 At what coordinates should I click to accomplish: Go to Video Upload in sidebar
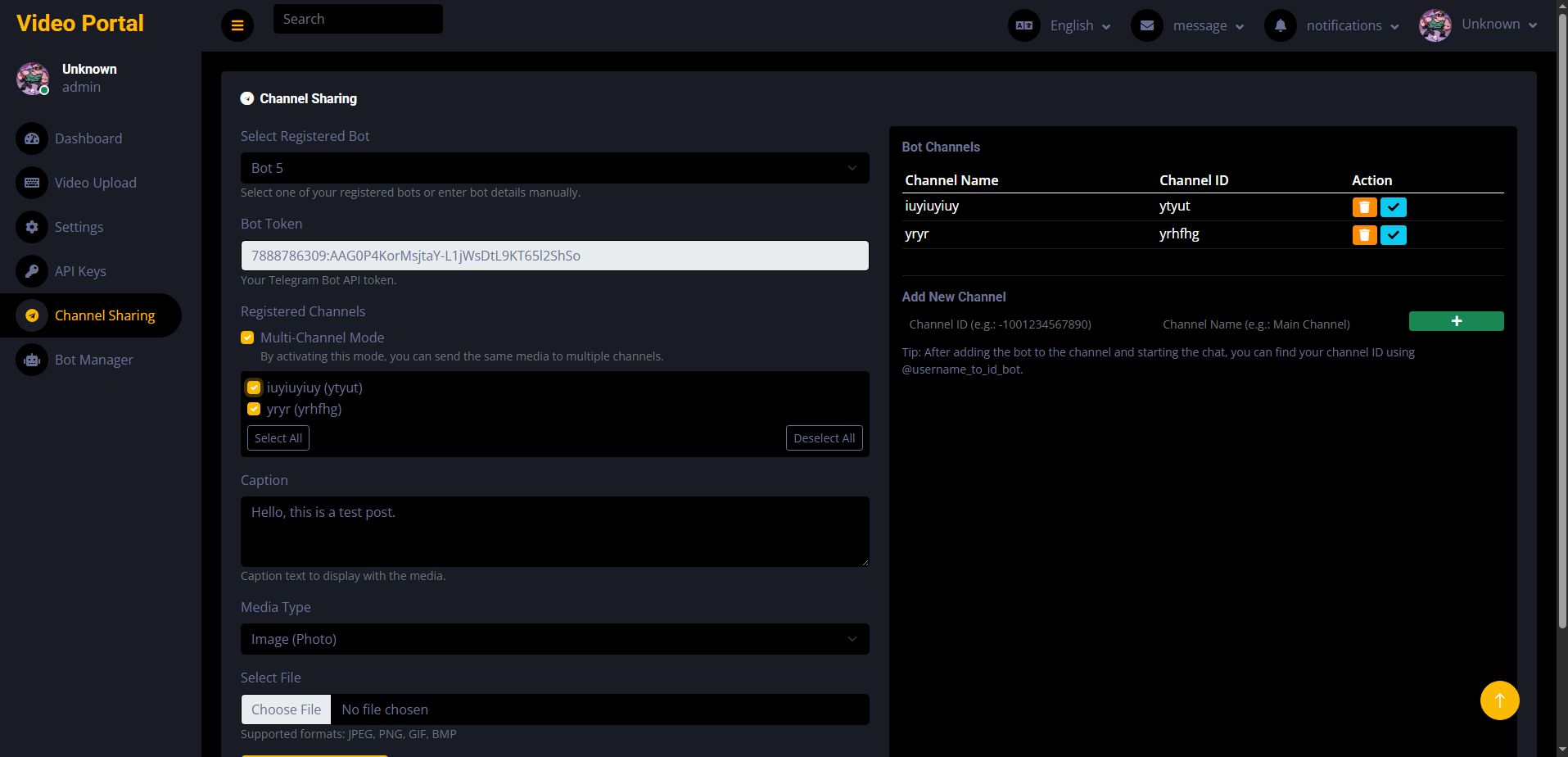(x=95, y=183)
